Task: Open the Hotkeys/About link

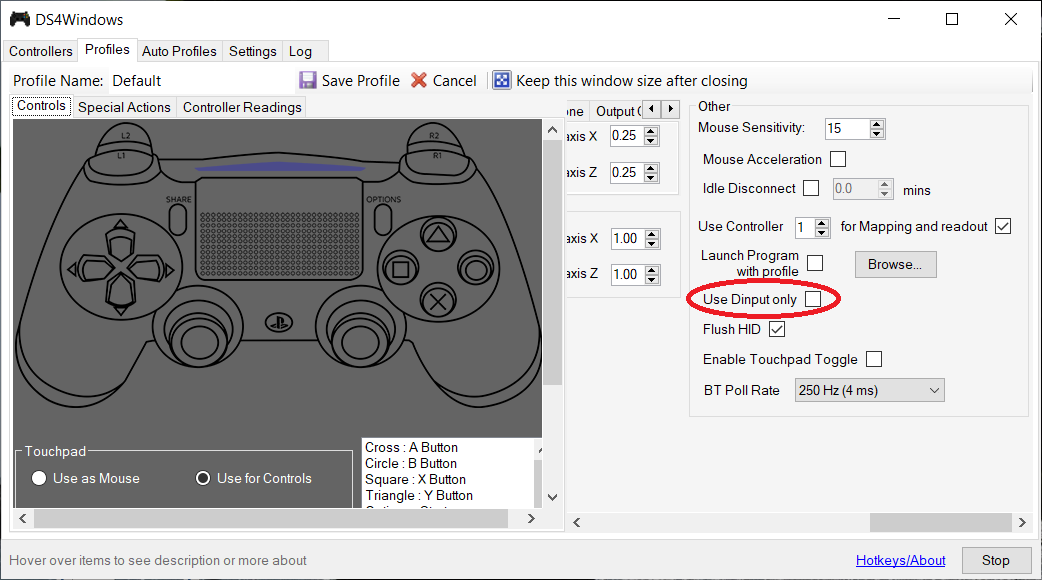Action: coord(900,560)
